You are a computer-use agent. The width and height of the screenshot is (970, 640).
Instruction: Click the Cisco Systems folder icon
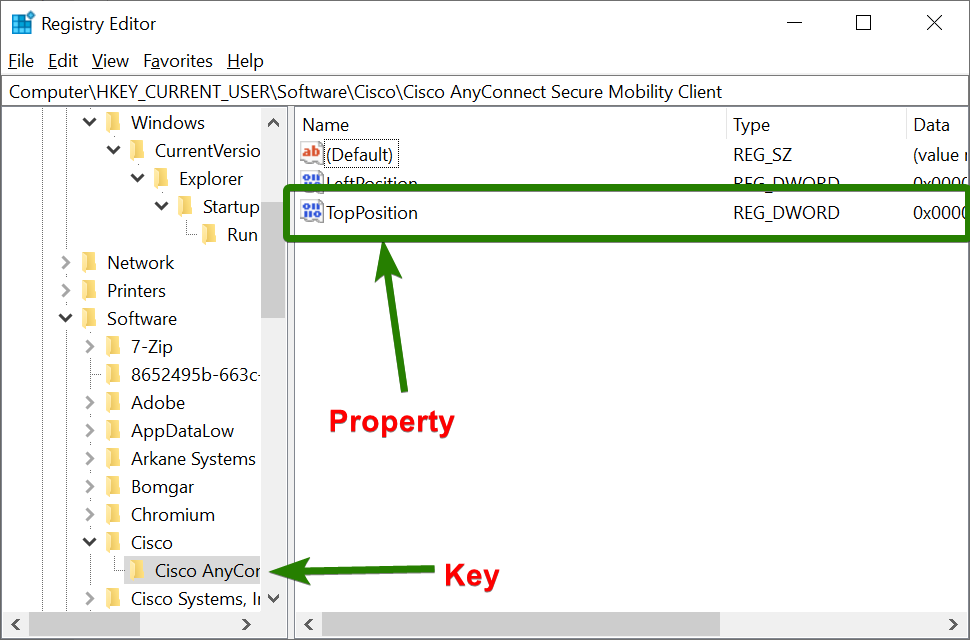tap(113, 599)
